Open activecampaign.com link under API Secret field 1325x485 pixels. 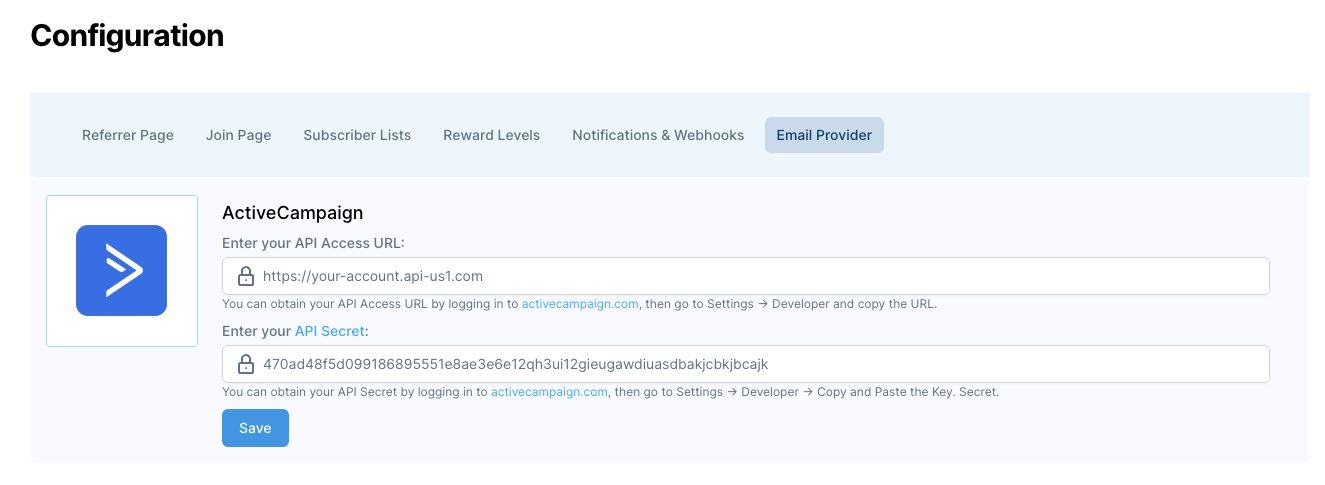pos(549,392)
